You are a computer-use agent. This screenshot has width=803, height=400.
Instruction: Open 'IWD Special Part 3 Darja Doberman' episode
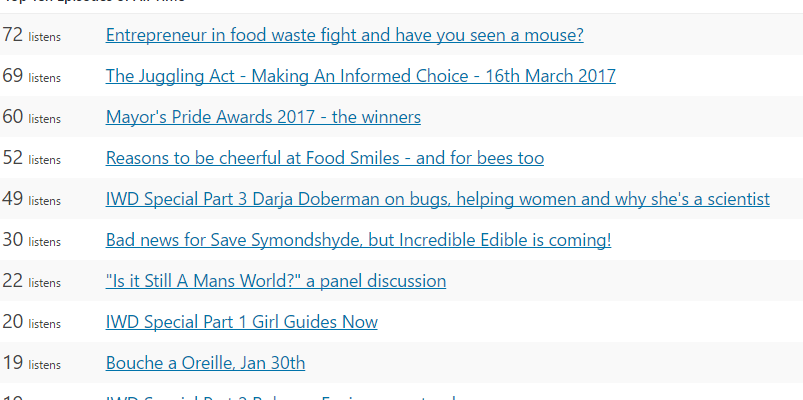(x=437, y=199)
